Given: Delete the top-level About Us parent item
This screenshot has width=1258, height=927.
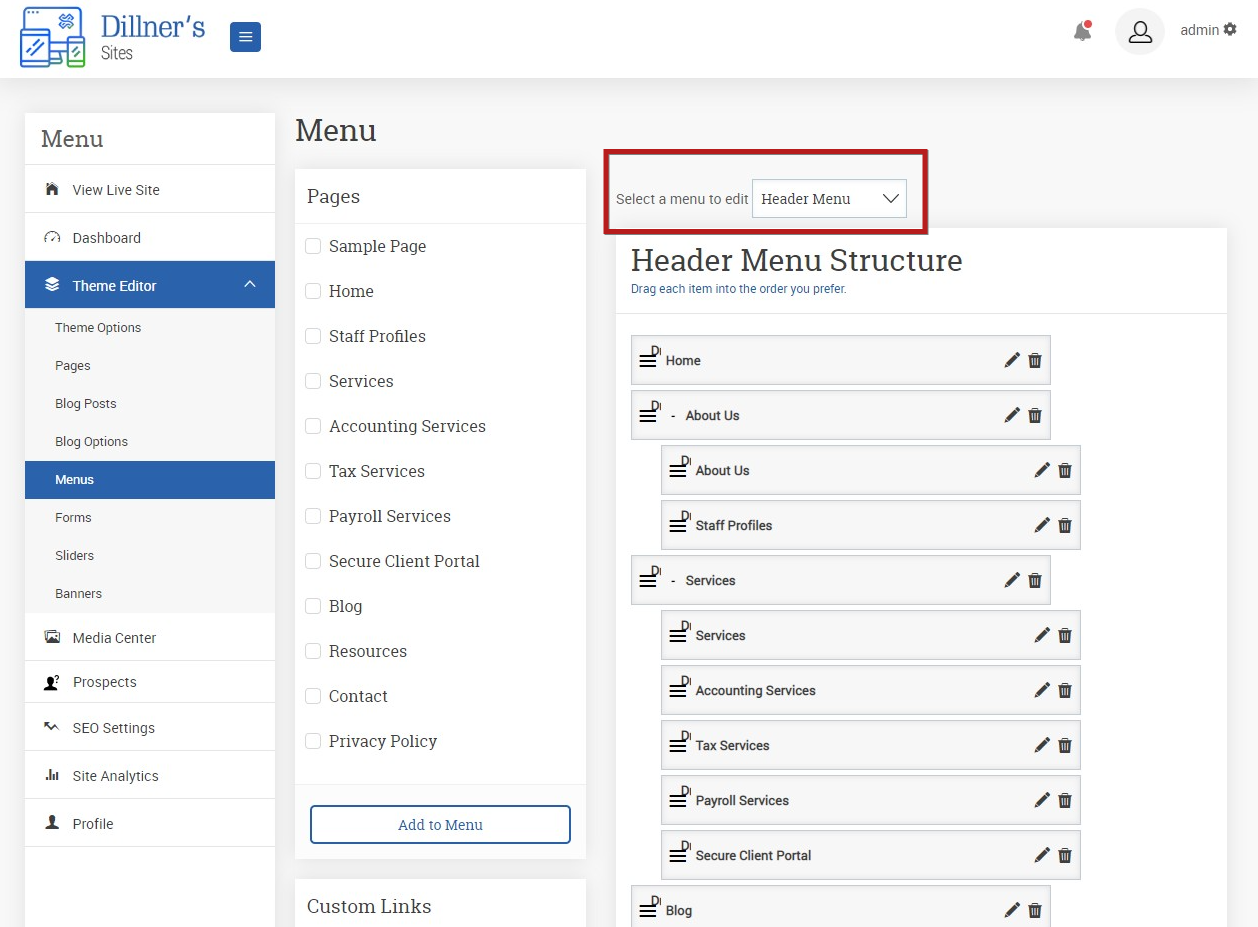Looking at the screenshot, I should (1035, 415).
